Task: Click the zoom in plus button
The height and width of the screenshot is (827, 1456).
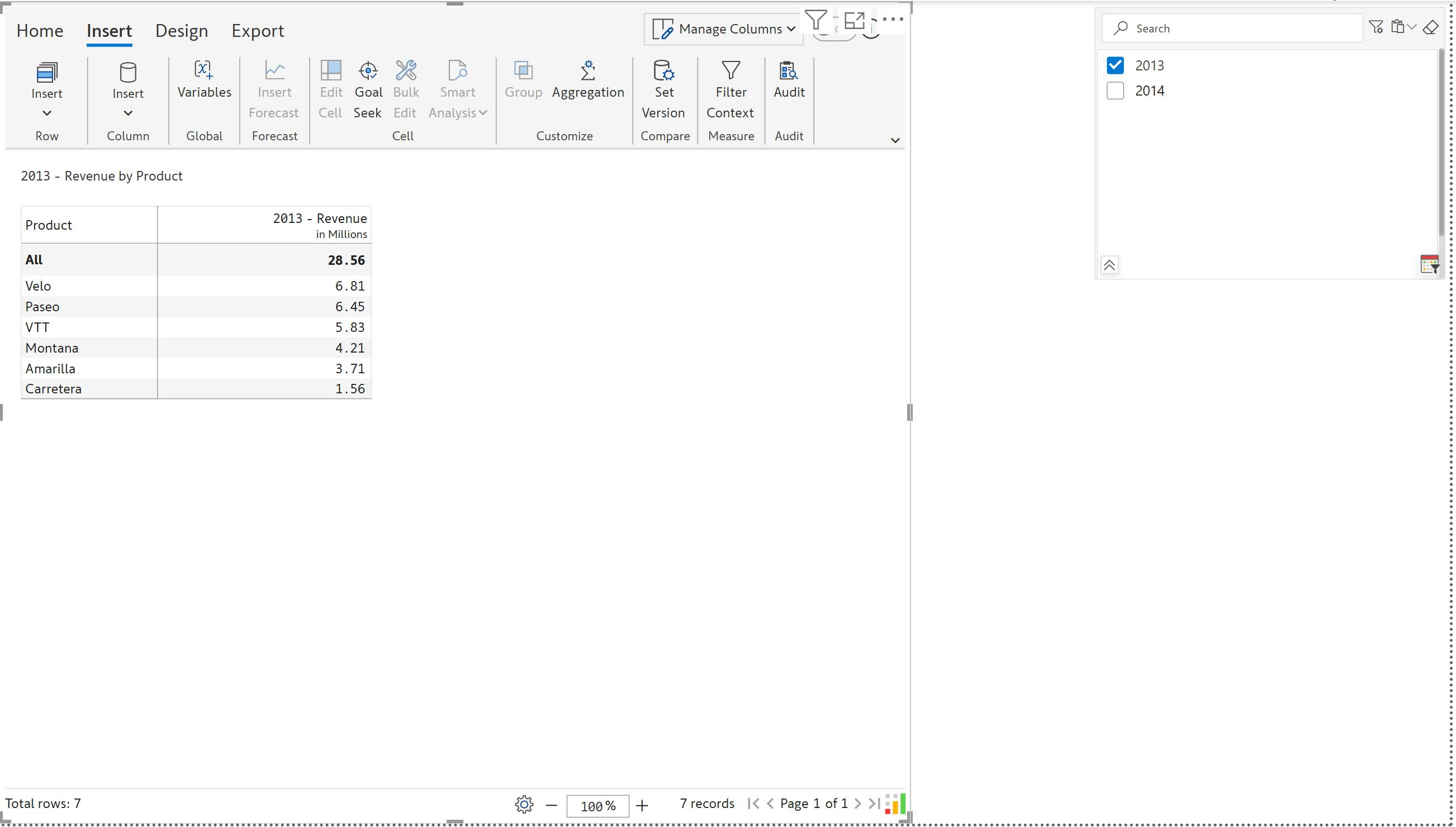Action: pos(642,805)
